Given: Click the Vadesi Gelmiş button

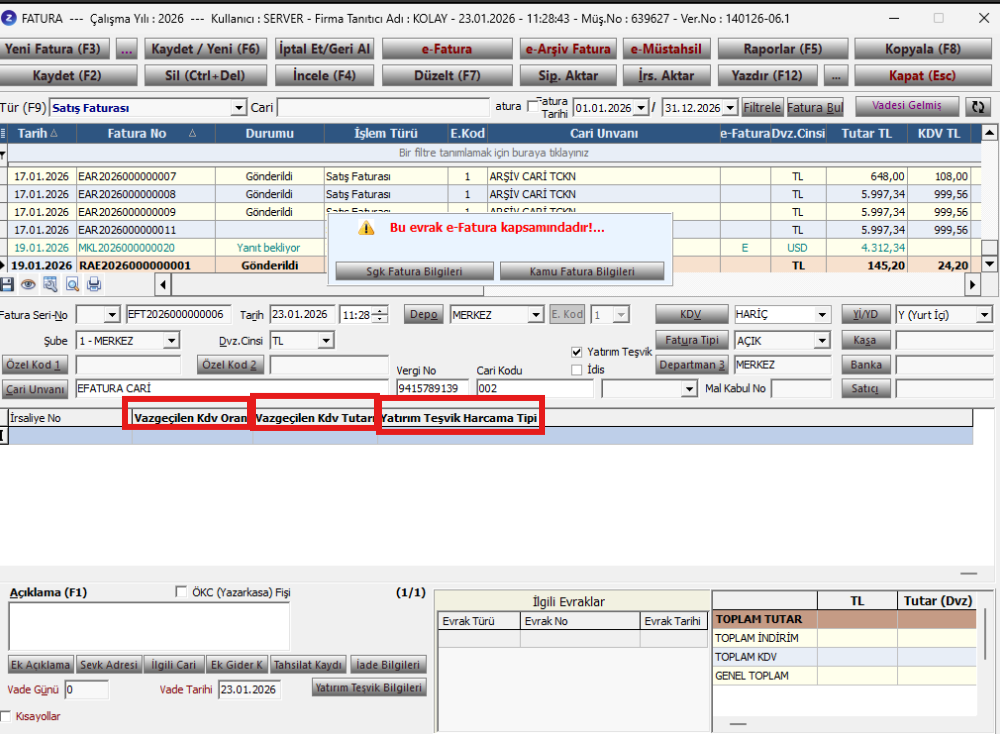Looking at the screenshot, I should click(907, 106).
